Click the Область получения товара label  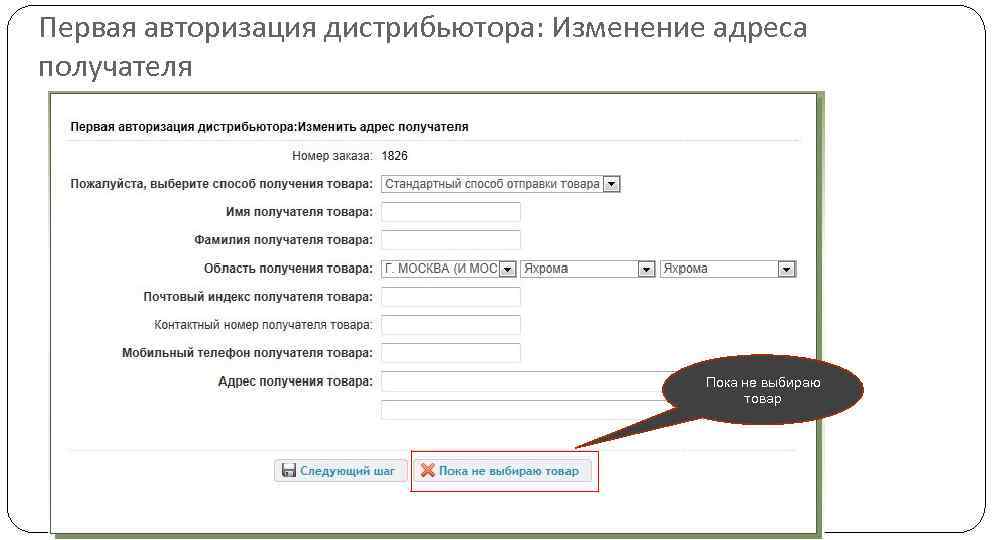coord(288,269)
